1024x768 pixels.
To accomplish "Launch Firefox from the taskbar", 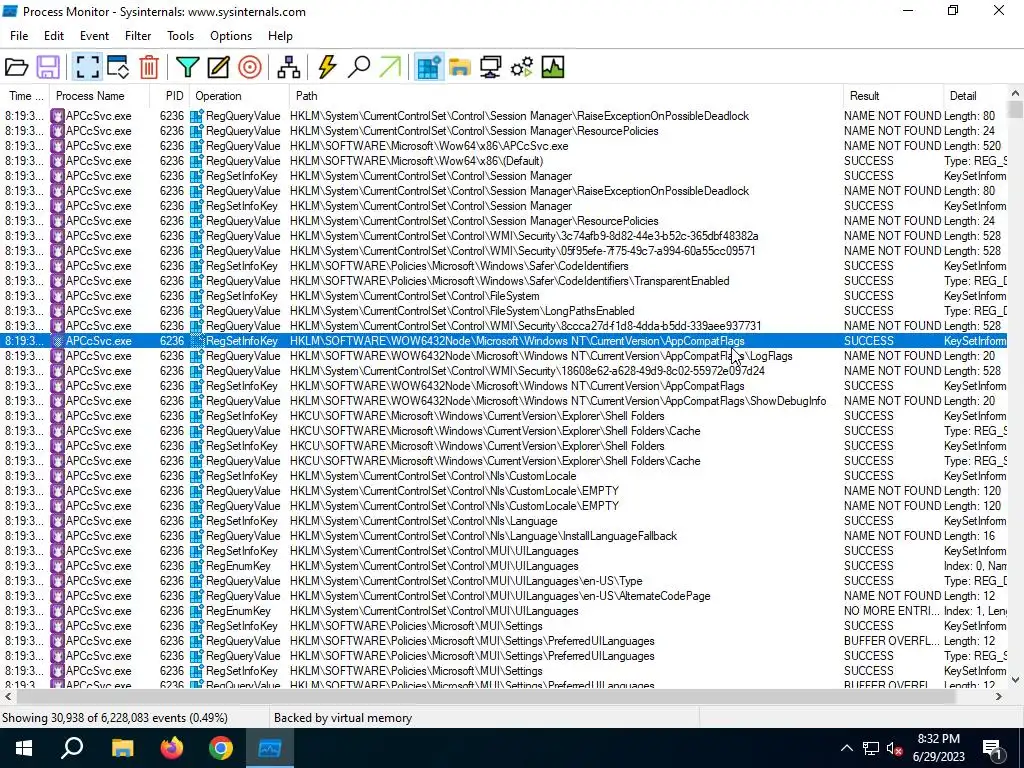I will [172, 748].
